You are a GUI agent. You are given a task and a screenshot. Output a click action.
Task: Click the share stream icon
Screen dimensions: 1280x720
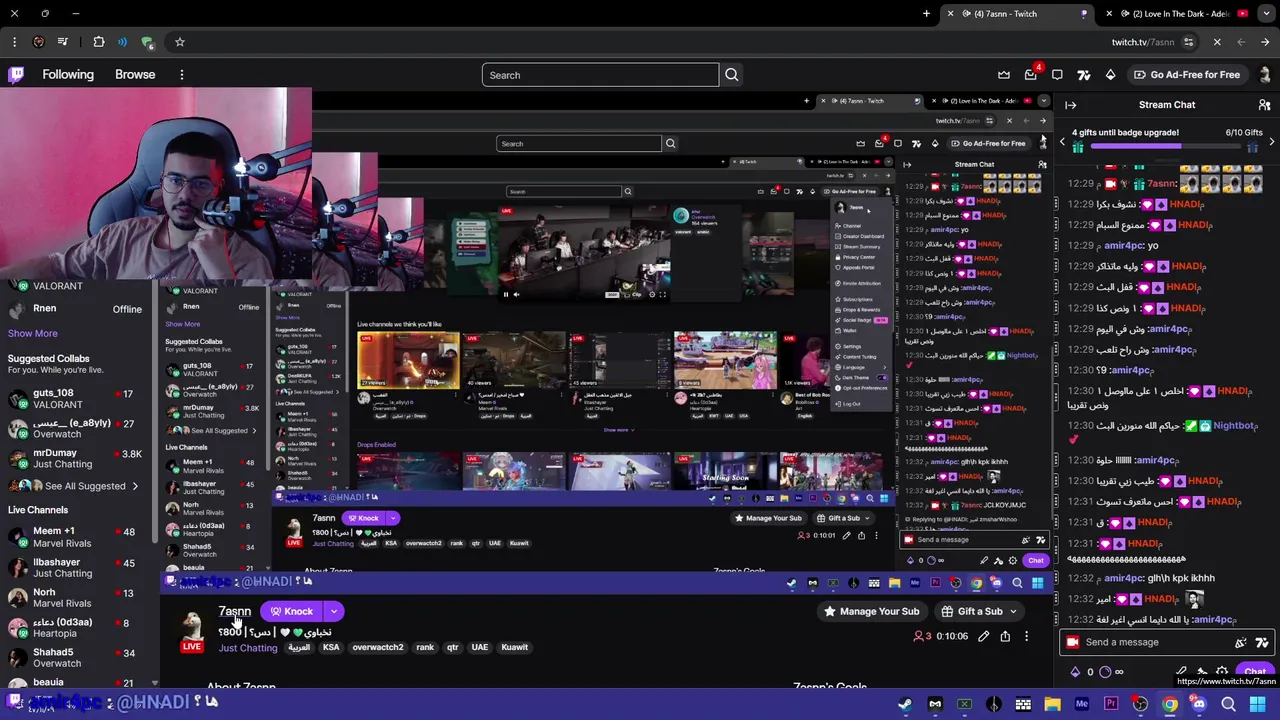pos(1005,636)
